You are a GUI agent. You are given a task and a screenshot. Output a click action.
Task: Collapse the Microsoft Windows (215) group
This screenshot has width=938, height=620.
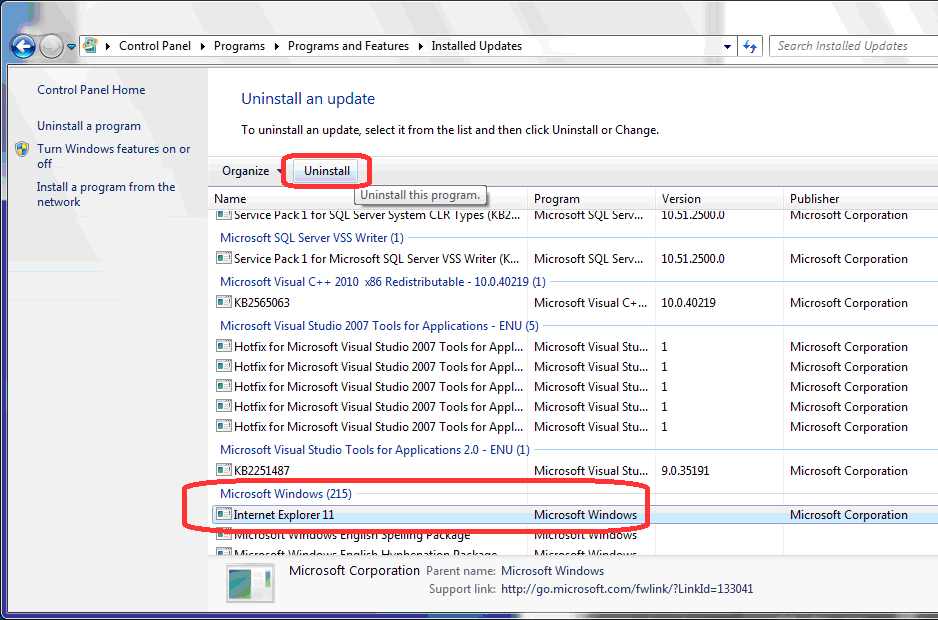286,494
